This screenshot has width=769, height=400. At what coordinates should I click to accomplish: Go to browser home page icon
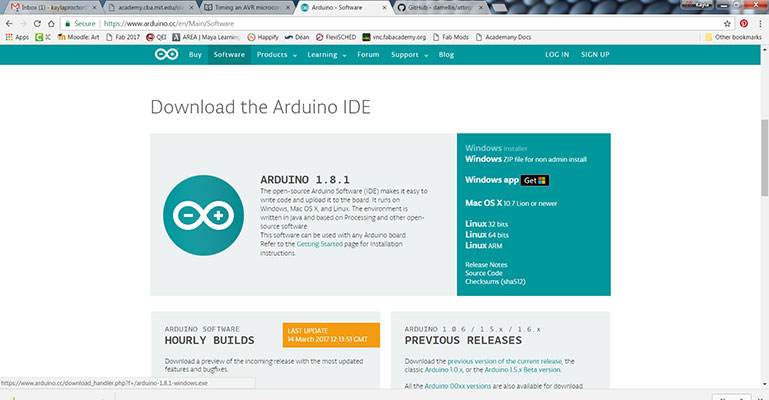(x=51, y=24)
